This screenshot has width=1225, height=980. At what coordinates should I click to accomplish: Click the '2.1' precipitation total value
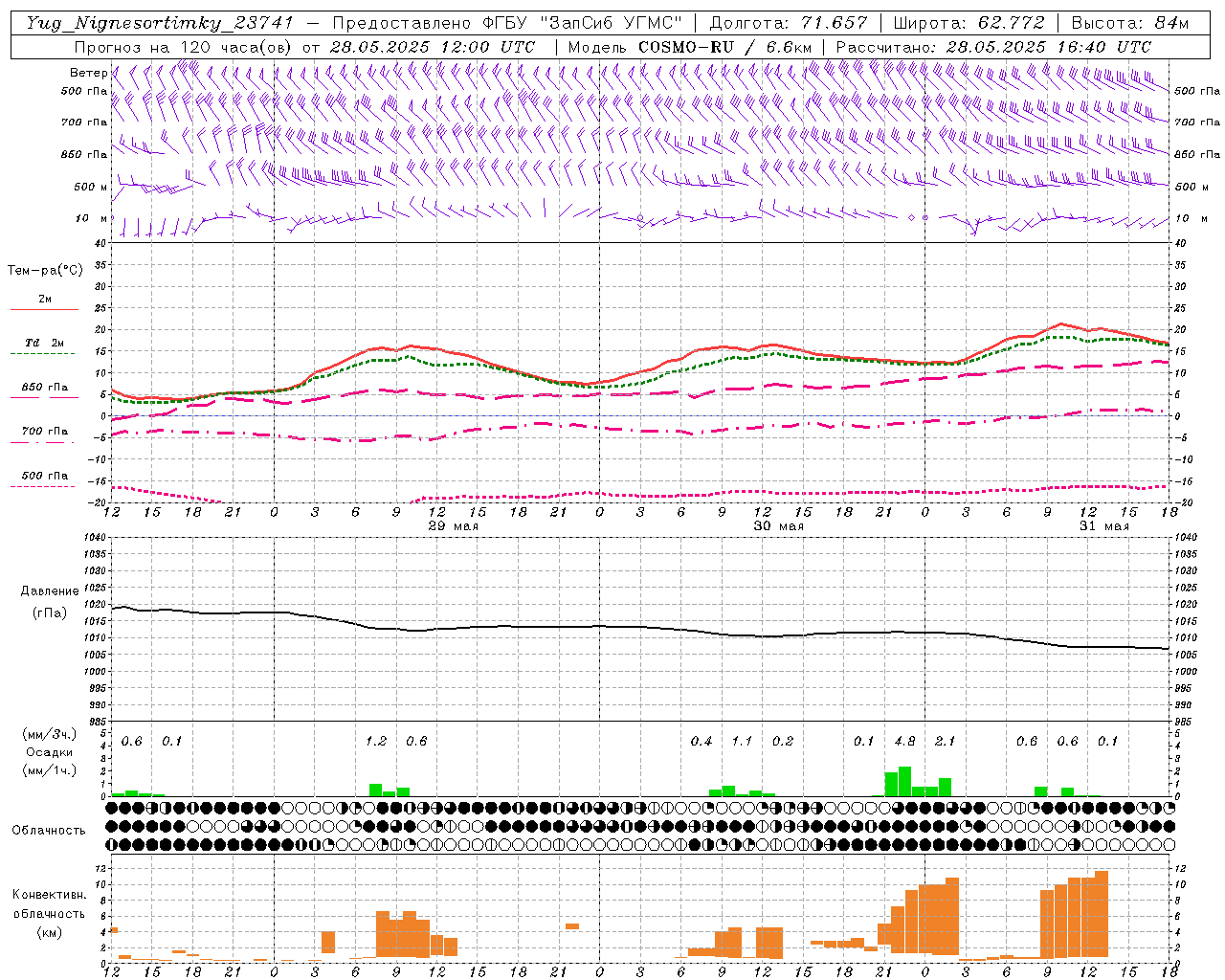945,741
